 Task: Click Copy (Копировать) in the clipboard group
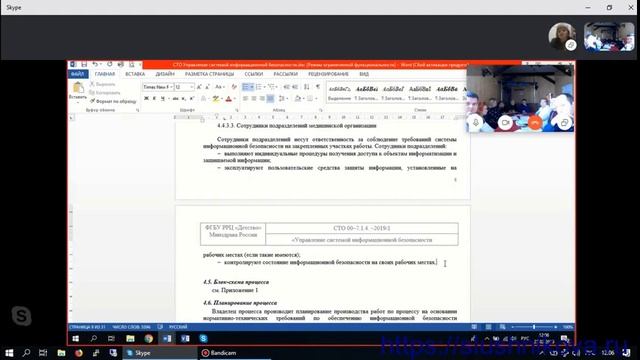coord(105,93)
